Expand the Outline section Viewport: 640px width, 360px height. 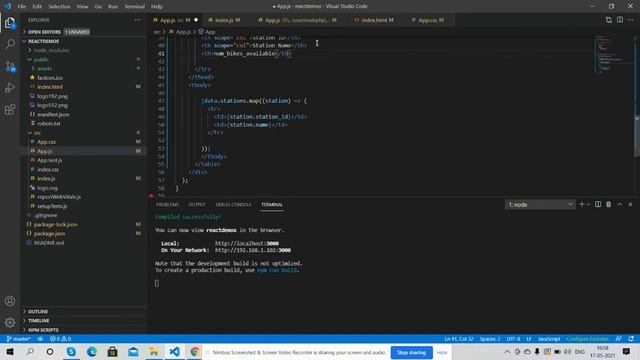(x=38, y=311)
